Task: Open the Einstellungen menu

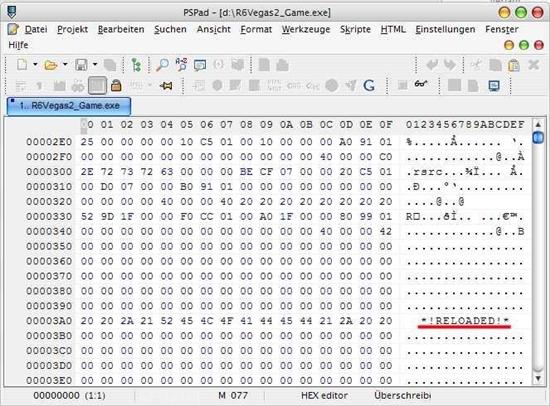Action: tap(445, 29)
